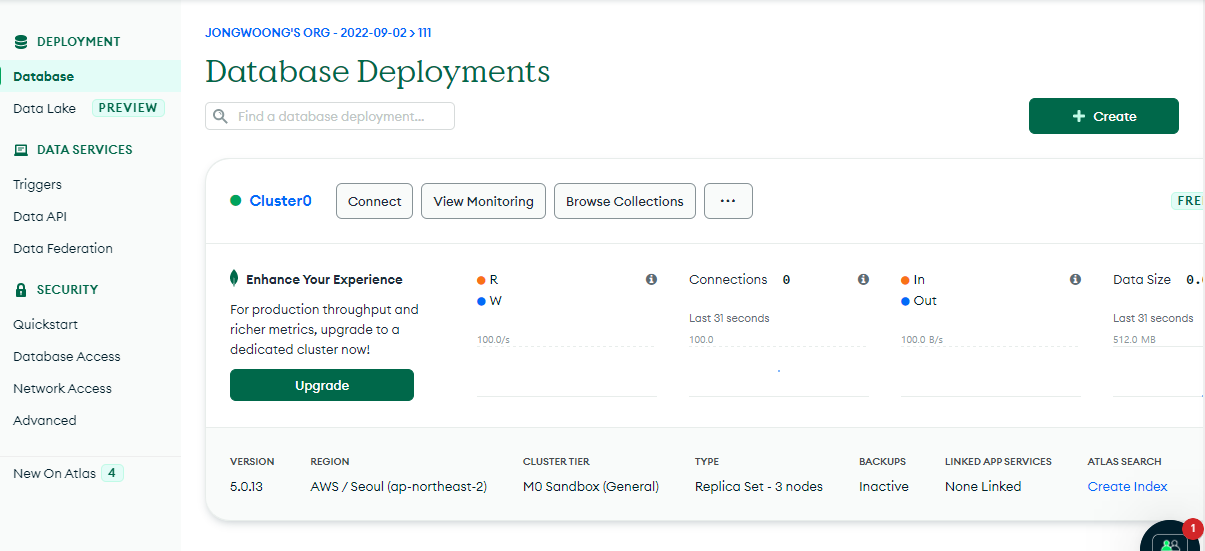Click the search magnifier icon
The width and height of the screenshot is (1205, 551).
point(220,117)
